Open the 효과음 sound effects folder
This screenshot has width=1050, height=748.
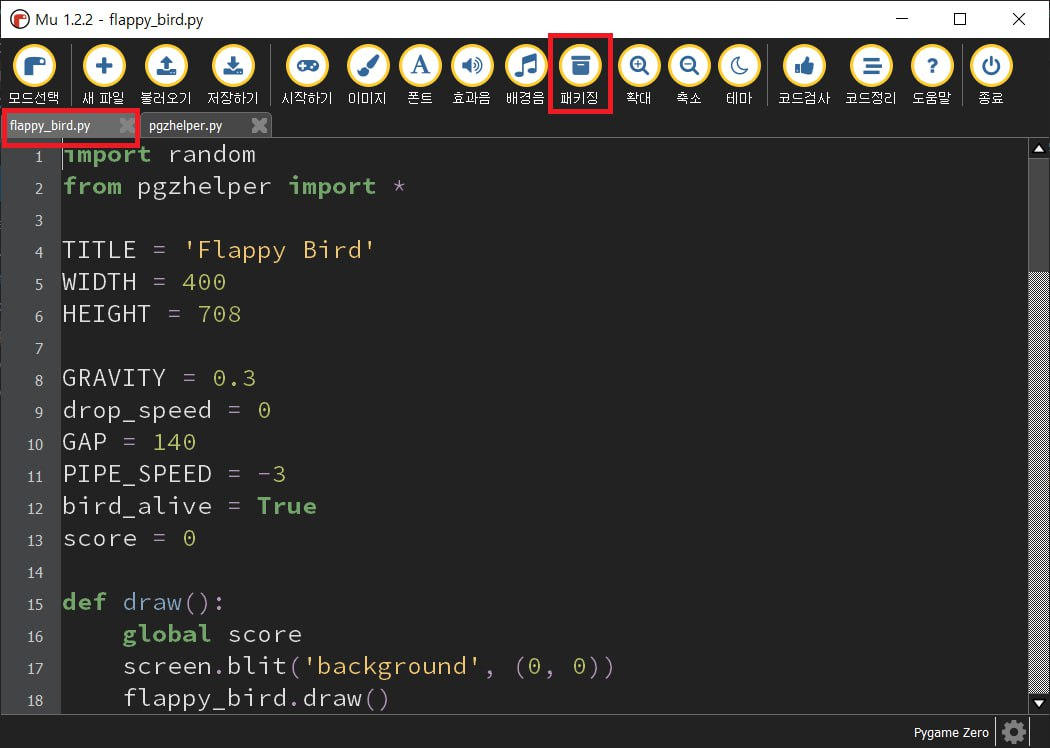pyautogui.click(x=472, y=67)
